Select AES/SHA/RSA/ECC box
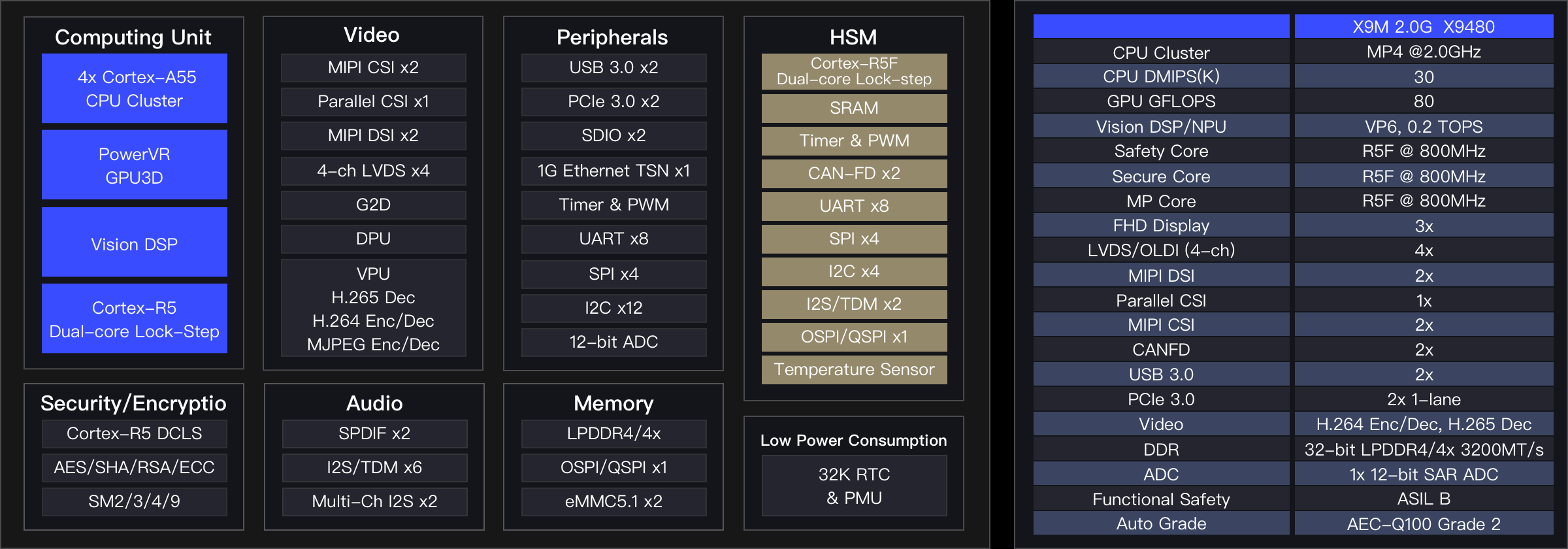Screen dimensions: 1568x549 pyautogui.click(x=135, y=467)
